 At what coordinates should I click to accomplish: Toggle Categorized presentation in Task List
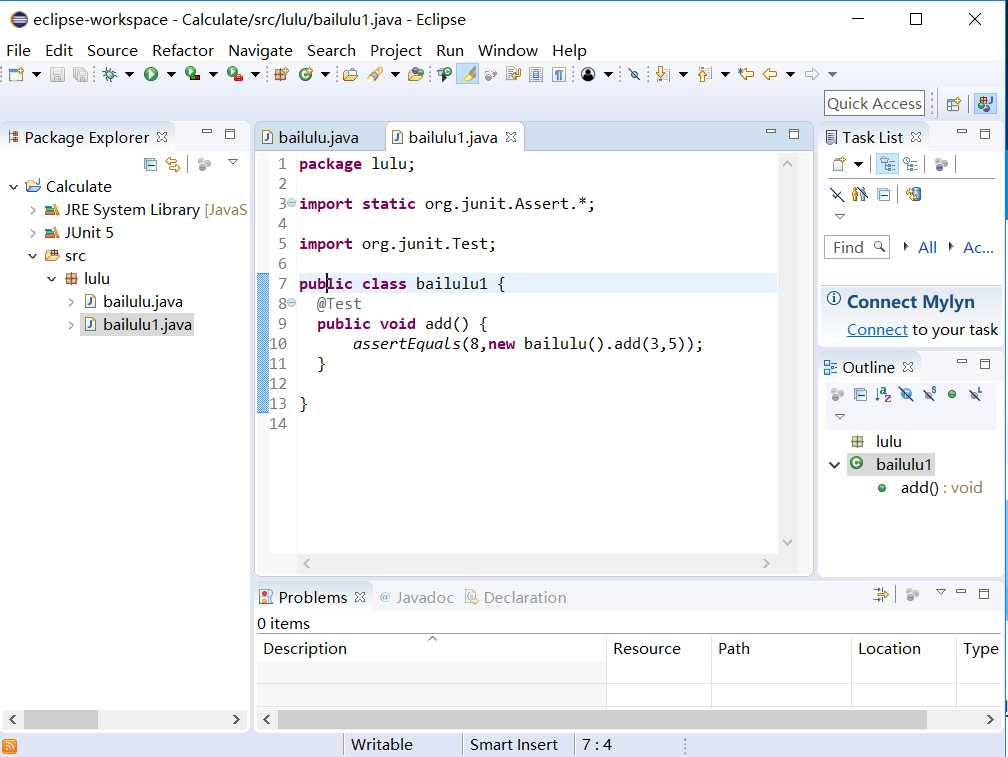pyautogui.click(x=887, y=164)
